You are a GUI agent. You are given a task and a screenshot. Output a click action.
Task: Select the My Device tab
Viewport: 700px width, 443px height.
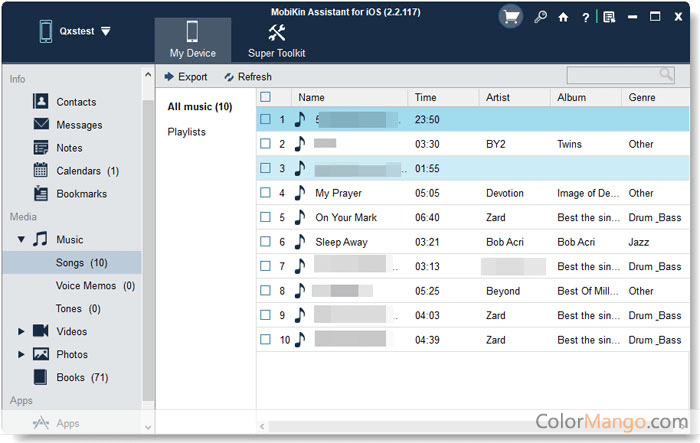(193, 40)
